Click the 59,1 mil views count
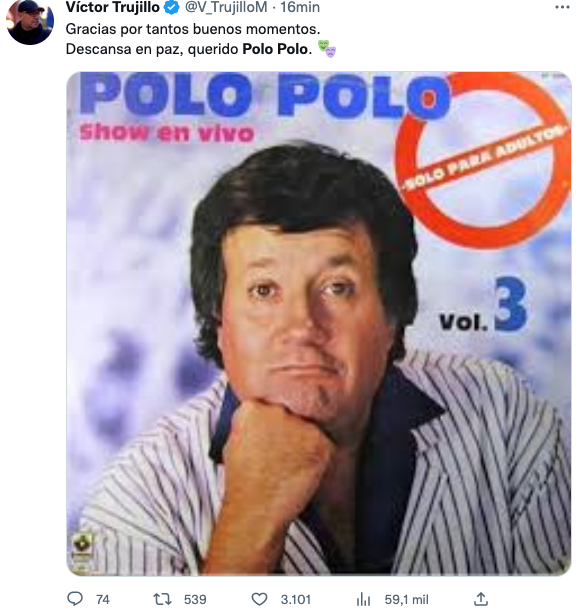This screenshot has height=614, width=588. click(x=406, y=600)
